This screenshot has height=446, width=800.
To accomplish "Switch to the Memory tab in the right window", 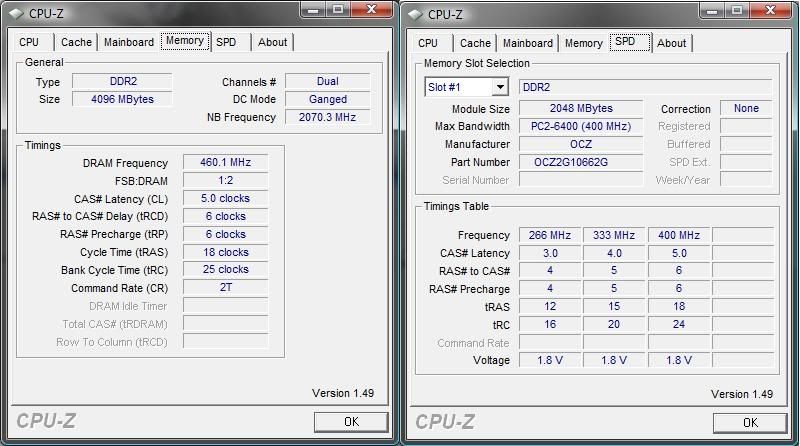I will (x=583, y=43).
